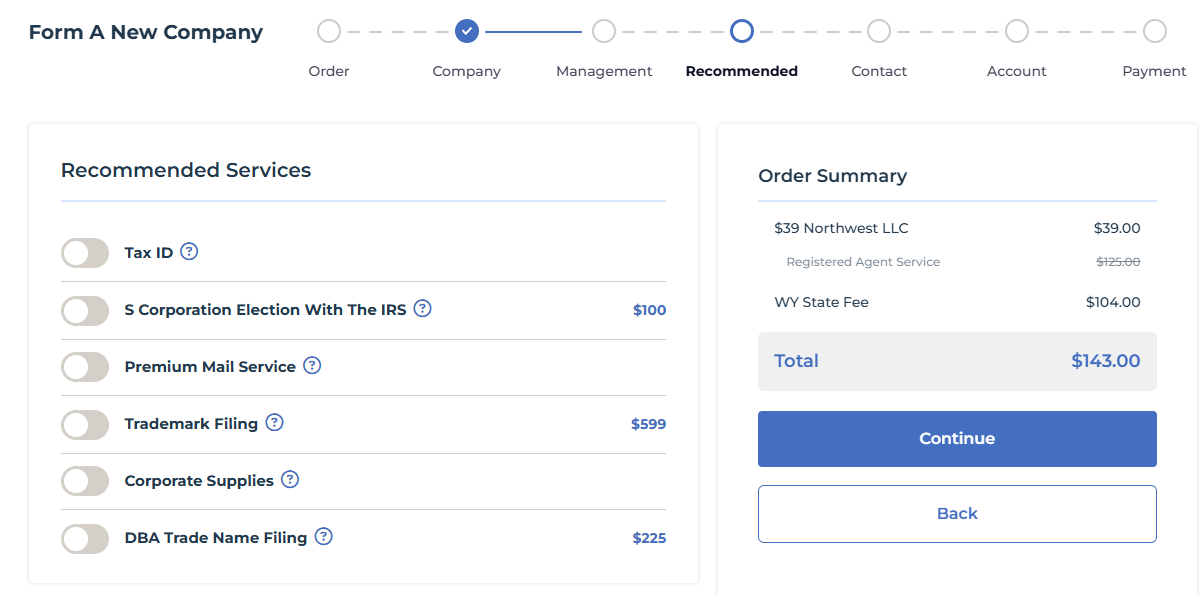The width and height of the screenshot is (1204, 595).
Task: Switch on Corporate Supplies
Action: (x=85, y=481)
